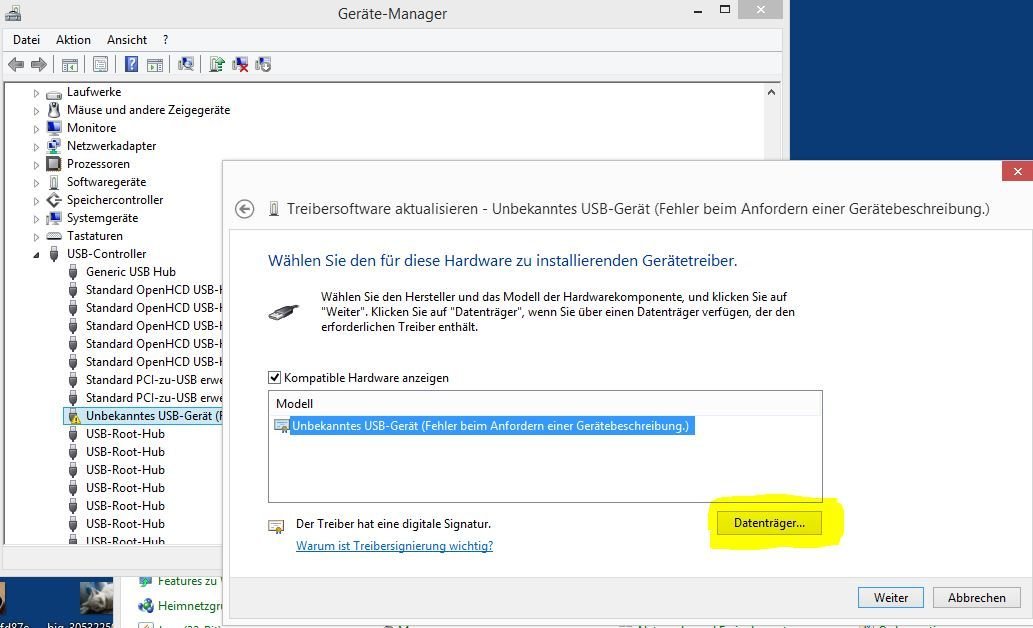Image resolution: width=1033 pixels, height=628 pixels.
Task: Go back using wizard's circular back arrow
Action: [x=244, y=209]
